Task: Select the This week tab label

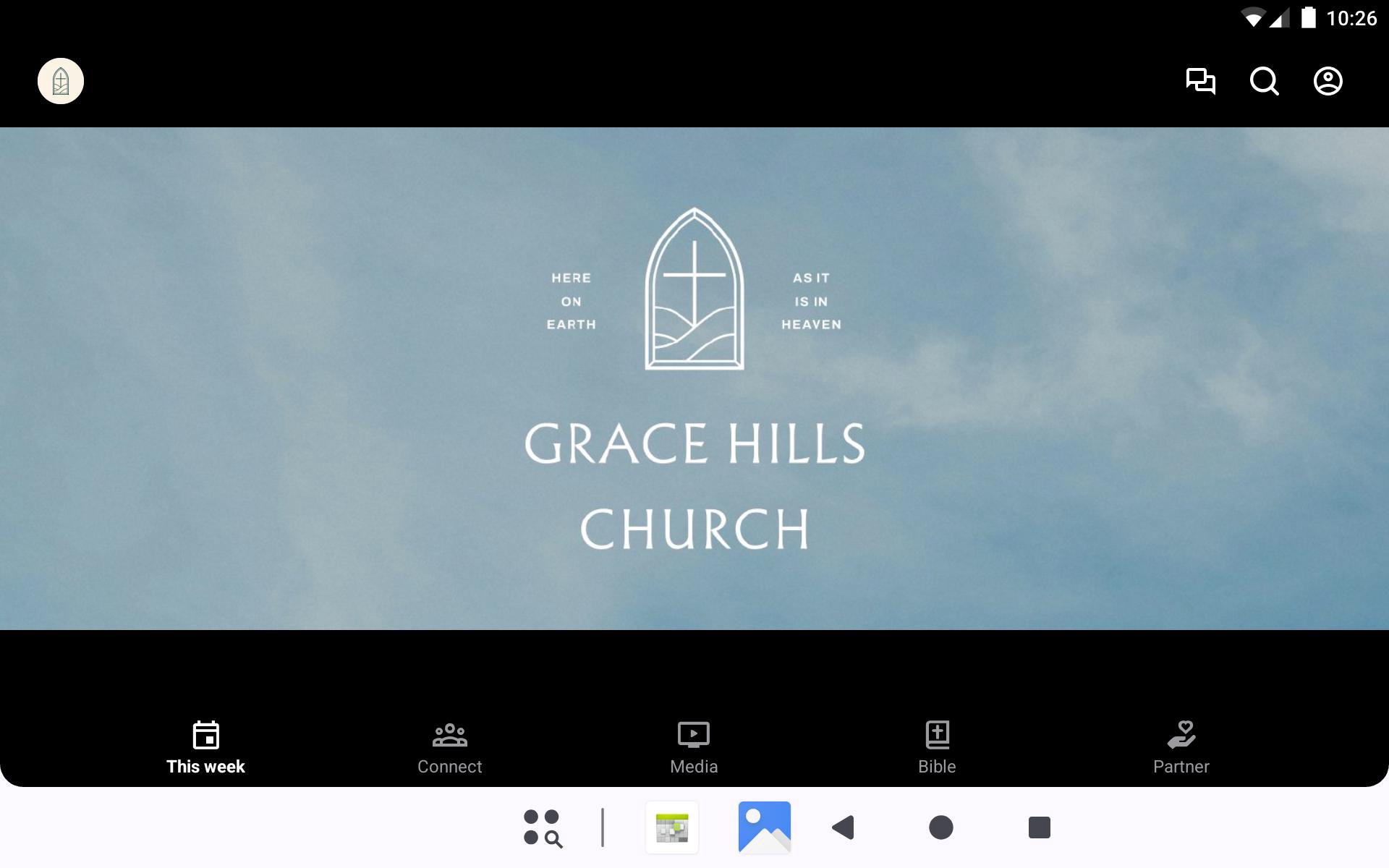Action: click(205, 767)
